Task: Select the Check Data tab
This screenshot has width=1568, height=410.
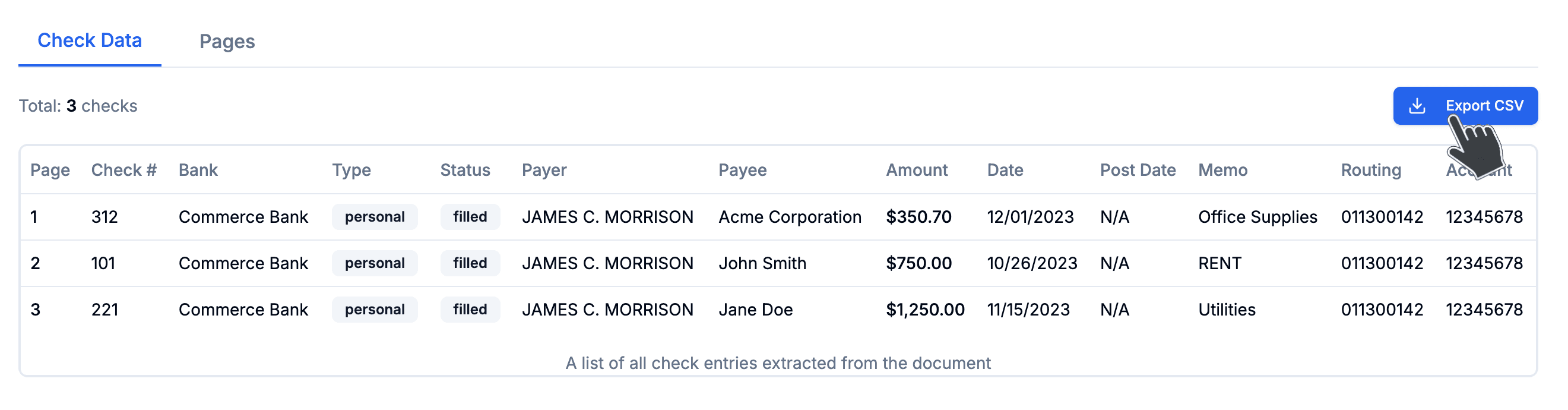Action: 90,40
